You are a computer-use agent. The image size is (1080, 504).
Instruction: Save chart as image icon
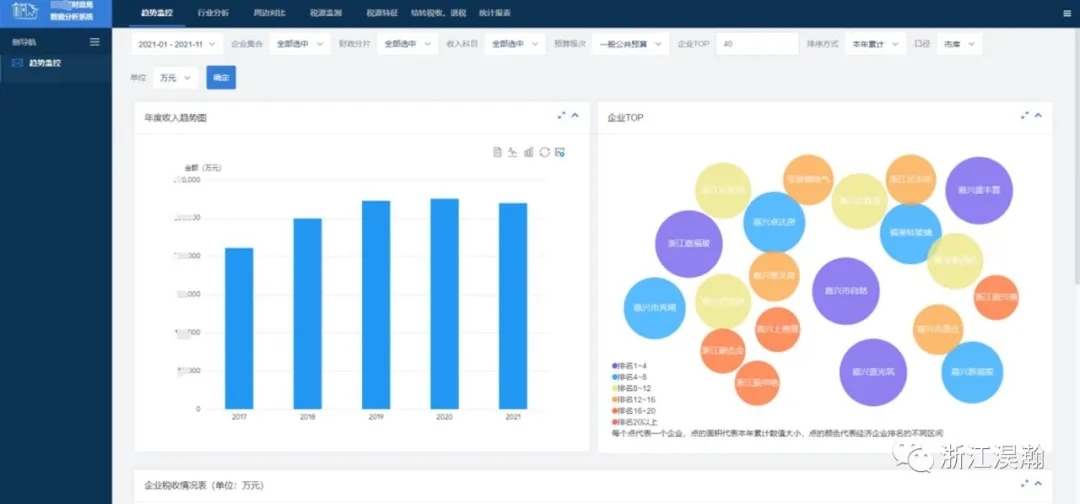[560, 152]
